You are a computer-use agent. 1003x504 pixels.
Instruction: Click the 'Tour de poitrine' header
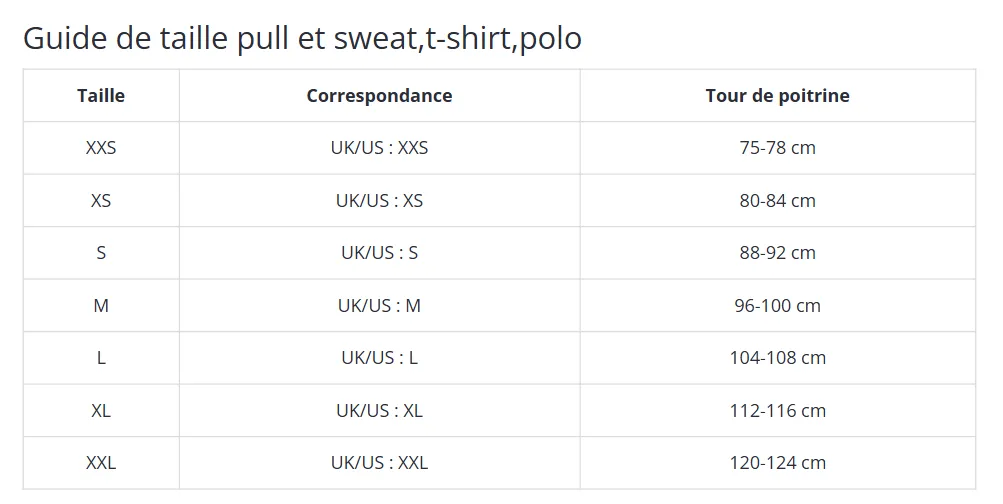777,96
